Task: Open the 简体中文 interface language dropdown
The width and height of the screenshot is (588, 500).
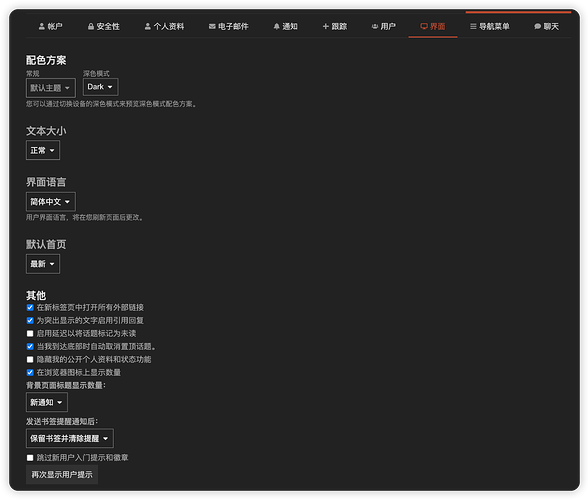Action: point(51,202)
